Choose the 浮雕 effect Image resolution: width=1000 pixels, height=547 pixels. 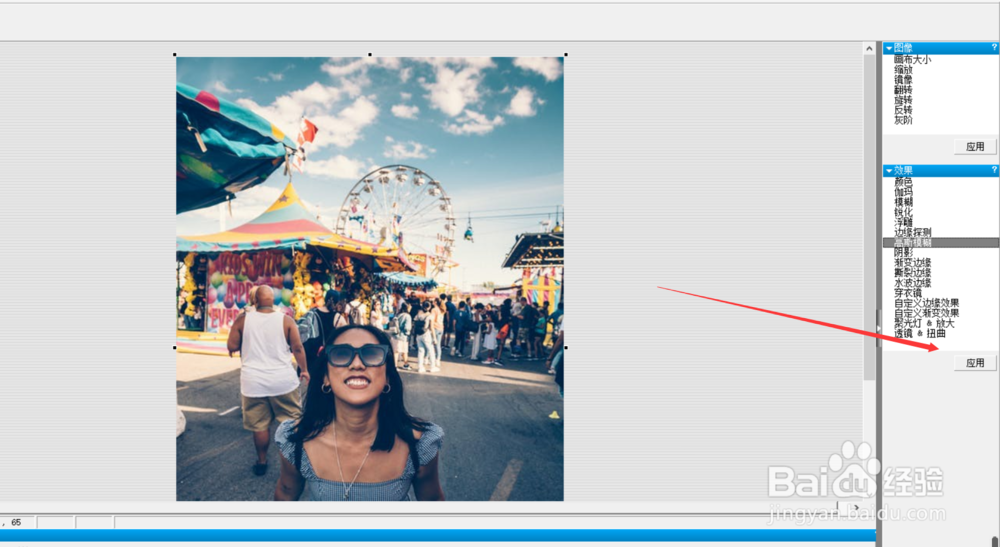tap(903, 222)
